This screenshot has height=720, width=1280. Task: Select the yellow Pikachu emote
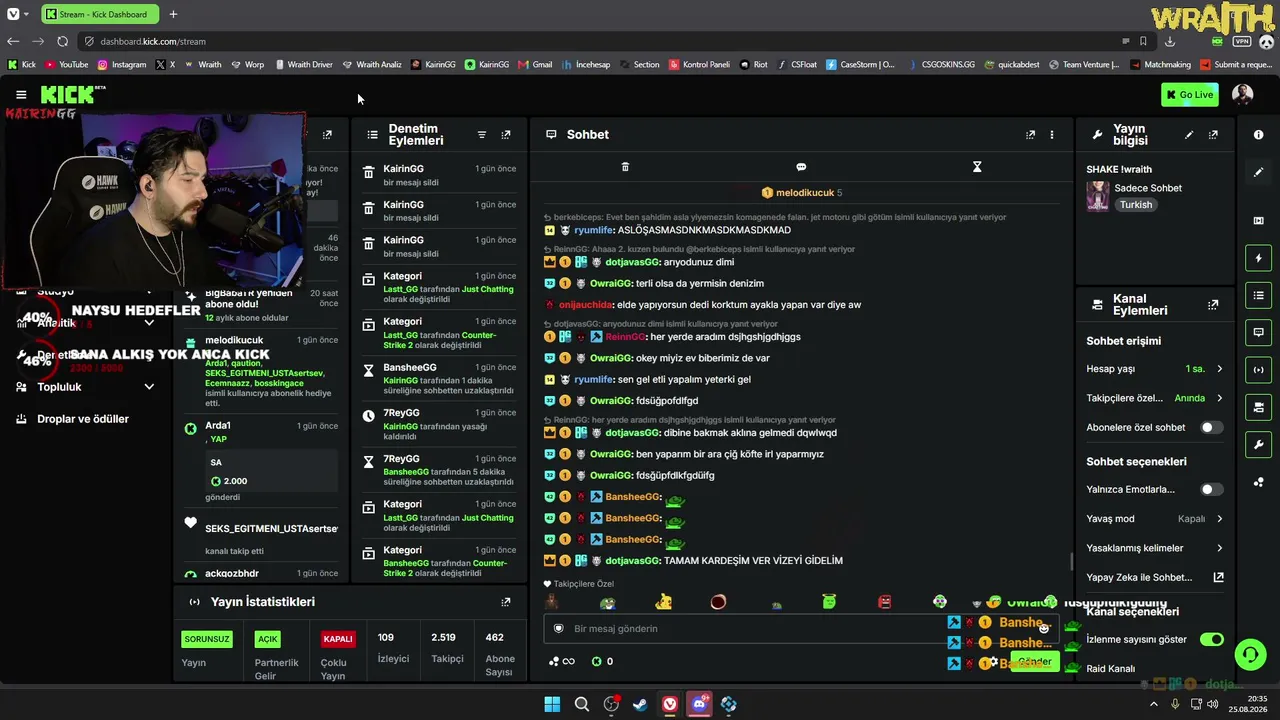pos(664,602)
